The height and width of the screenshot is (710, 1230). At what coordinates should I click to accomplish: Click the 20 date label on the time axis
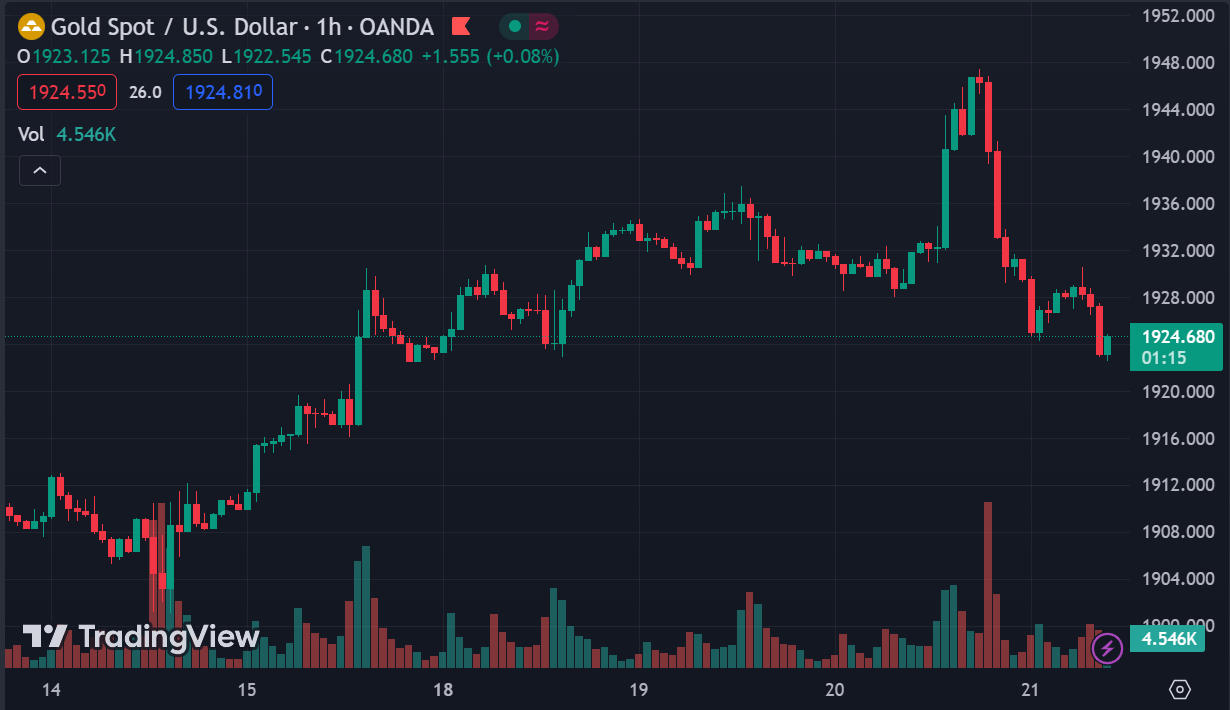click(x=835, y=689)
